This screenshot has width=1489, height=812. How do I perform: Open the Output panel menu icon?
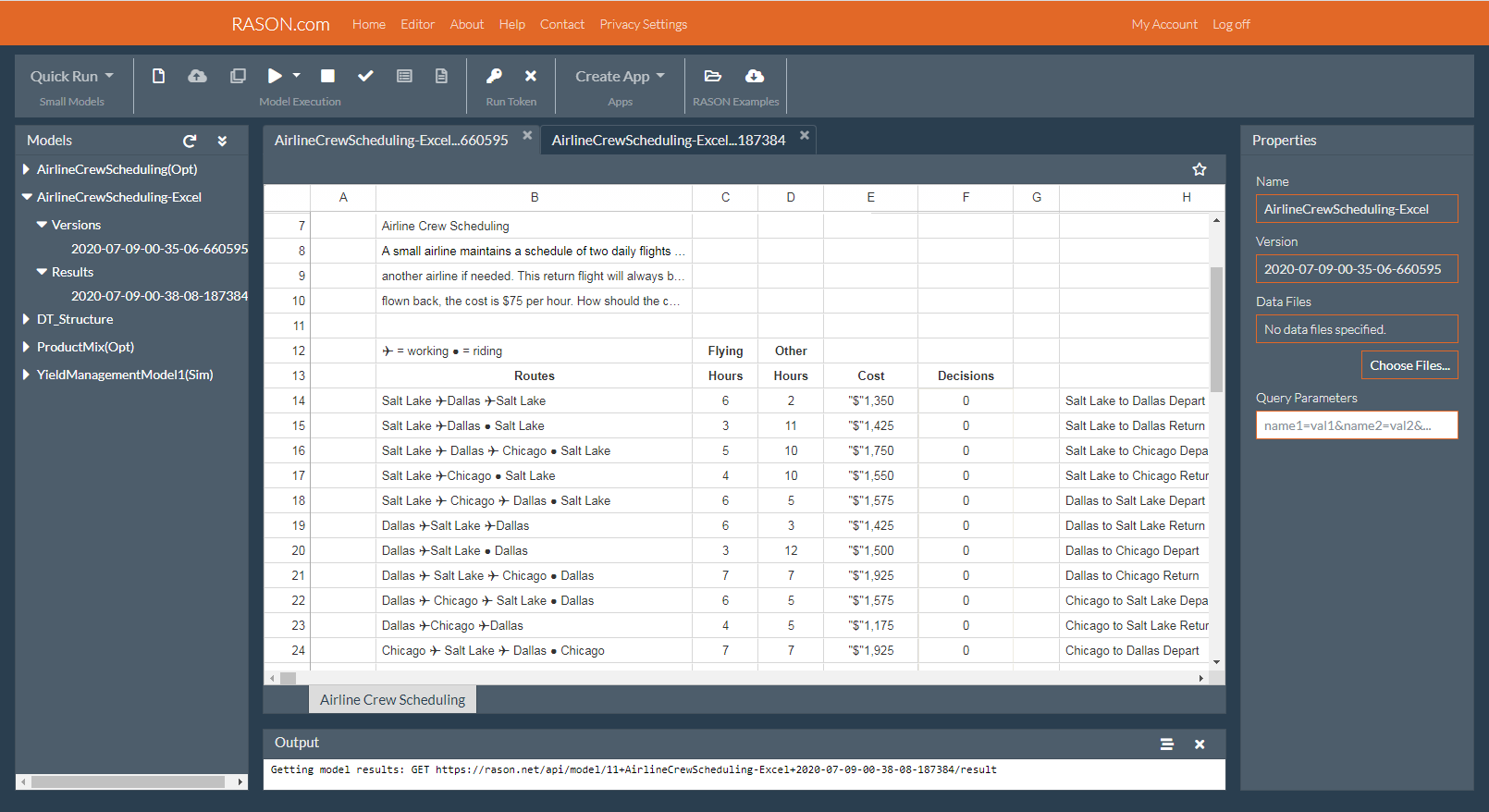pyautogui.click(x=1166, y=744)
